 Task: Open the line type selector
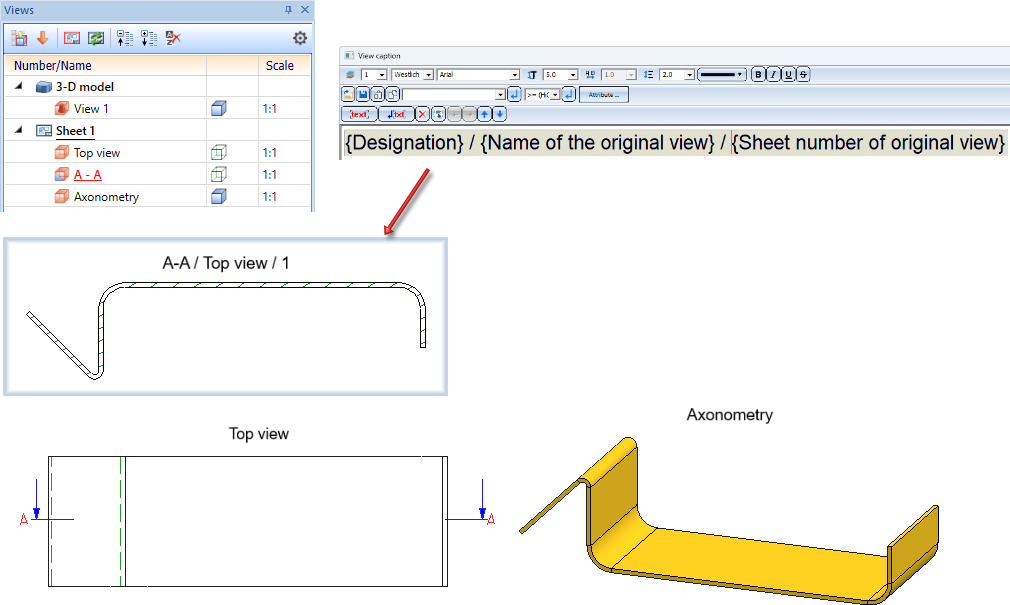click(722, 75)
